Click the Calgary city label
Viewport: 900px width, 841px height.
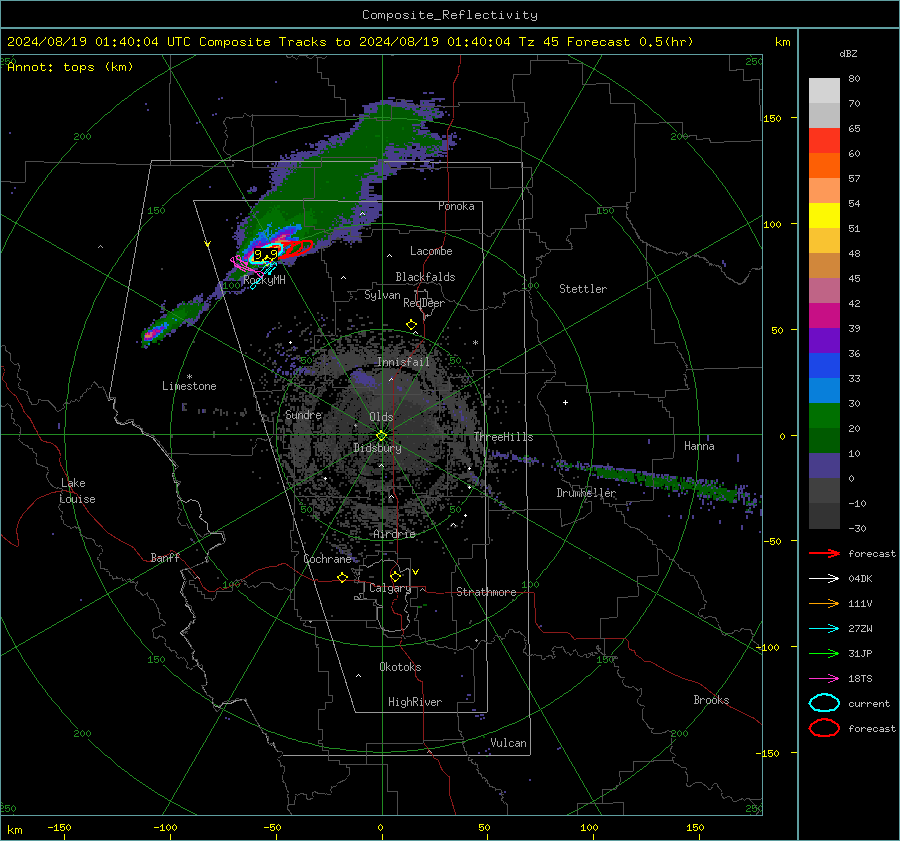pos(390,588)
